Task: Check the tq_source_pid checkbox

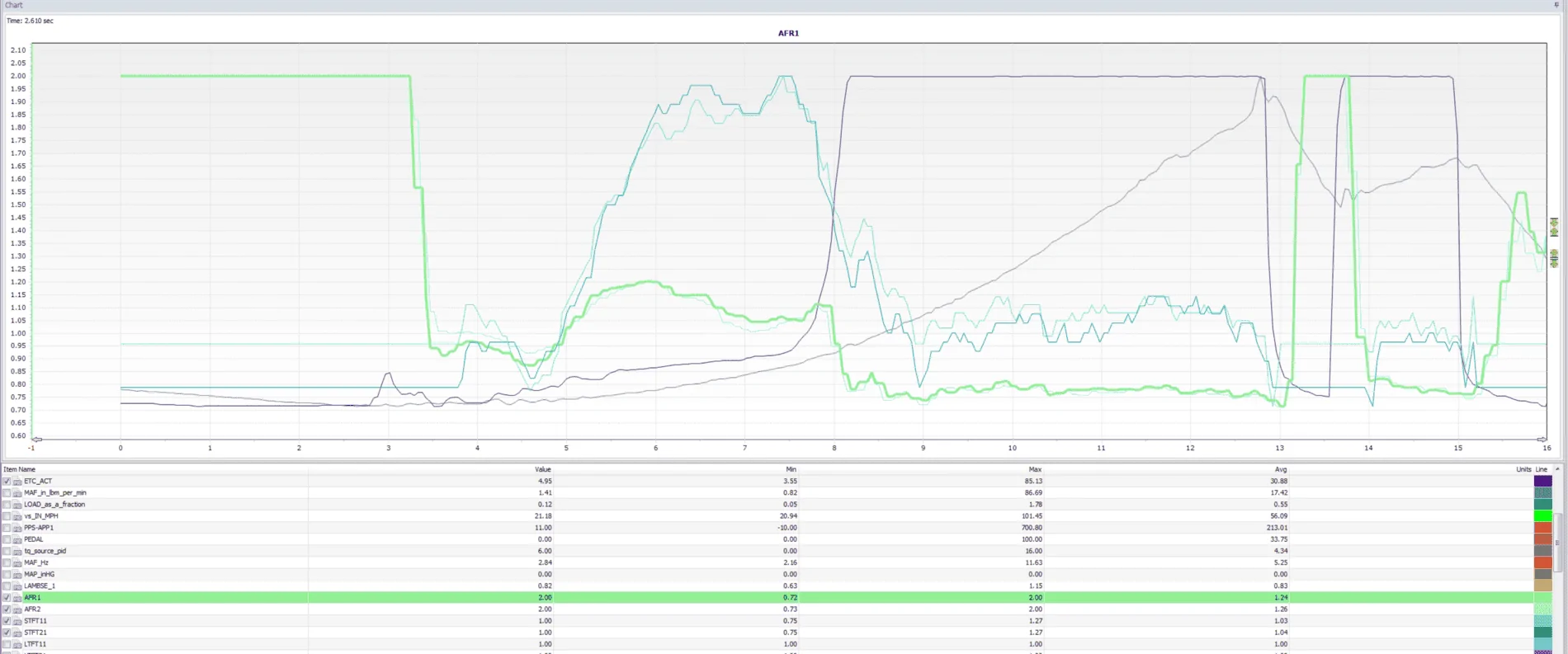Action: click(7, 551)
